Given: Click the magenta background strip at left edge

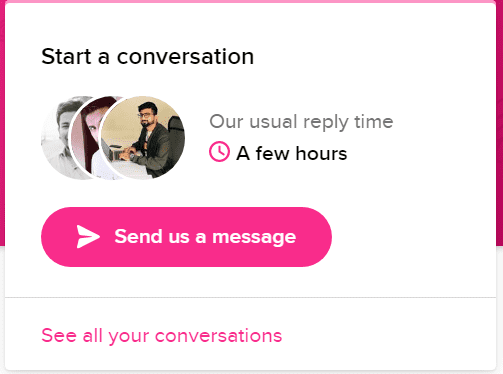Looking at the screenshot, I should [x=2, y=123].
